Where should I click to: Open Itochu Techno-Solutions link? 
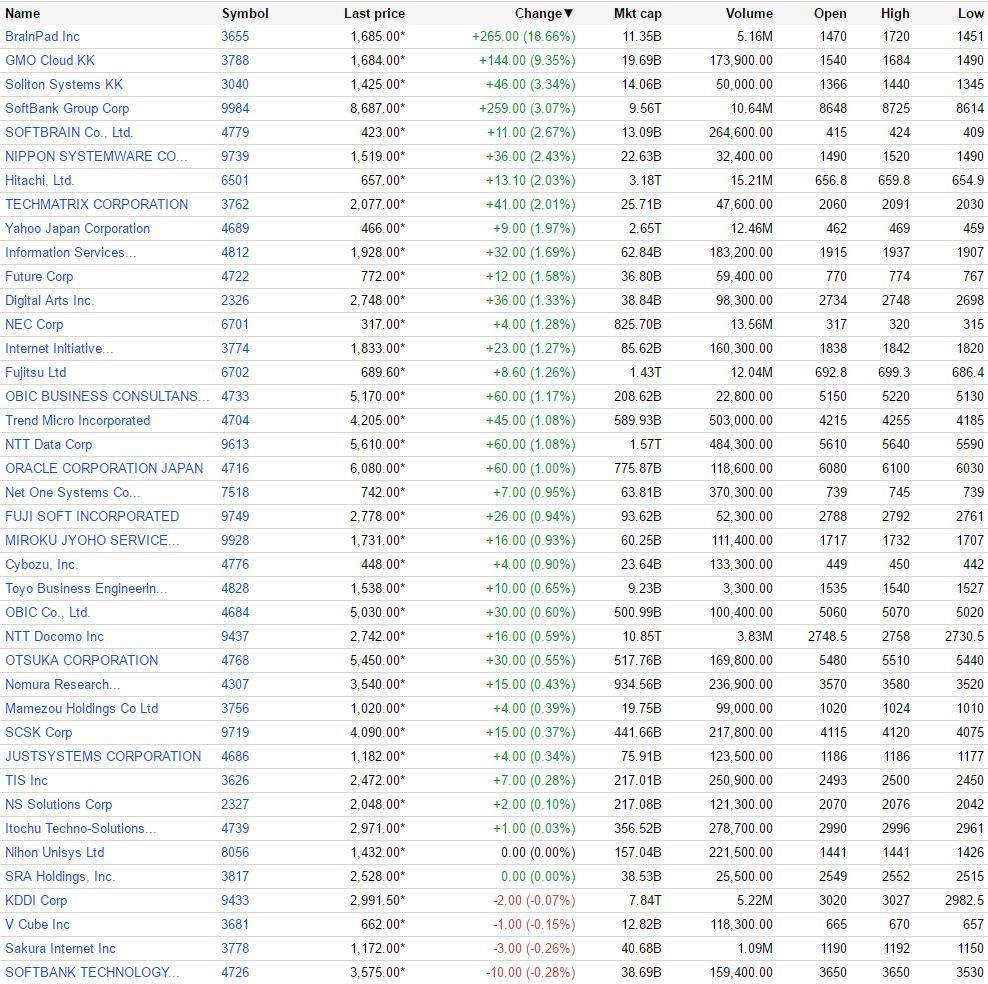81,828
